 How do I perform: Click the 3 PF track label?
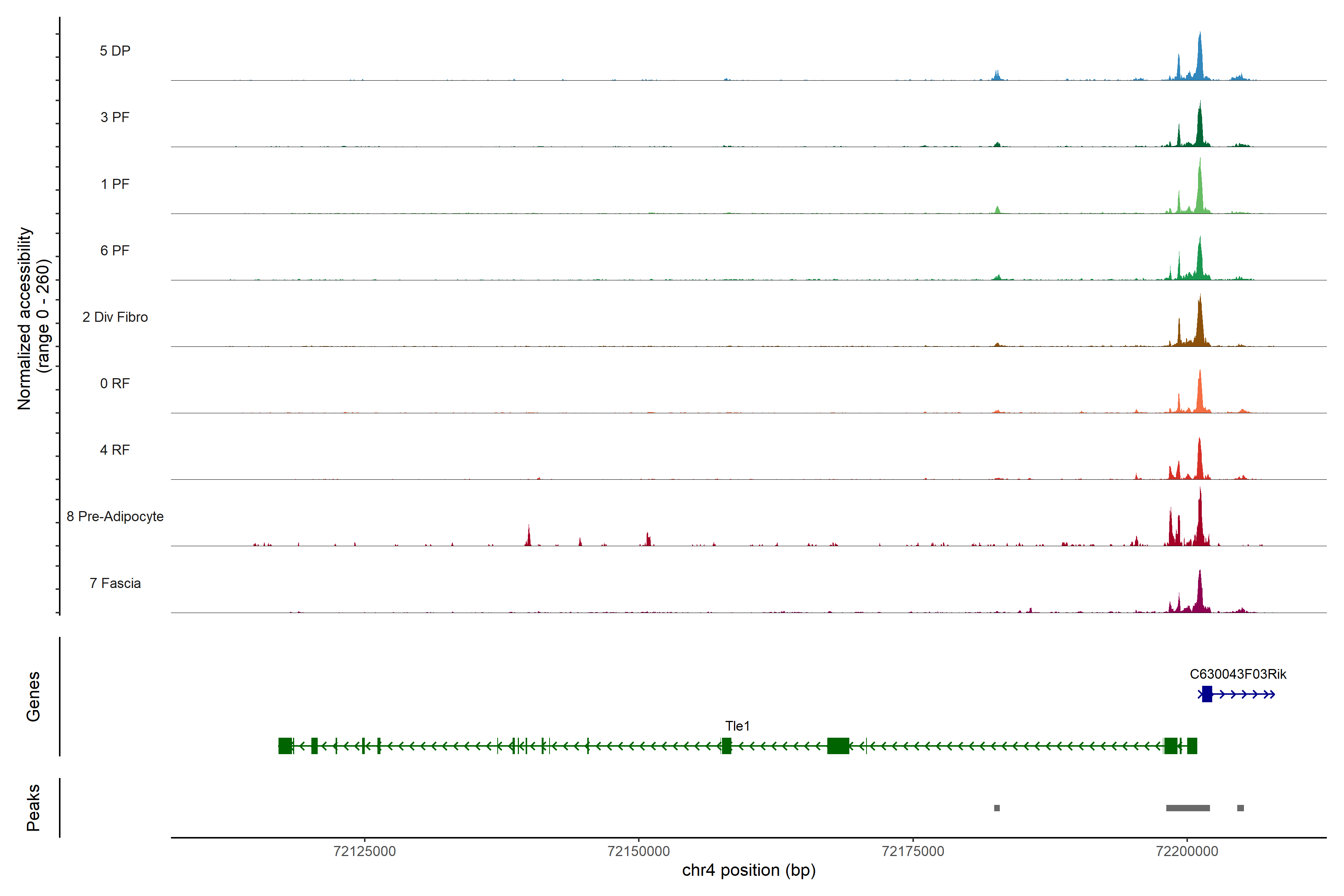click(x=115, y=117)
